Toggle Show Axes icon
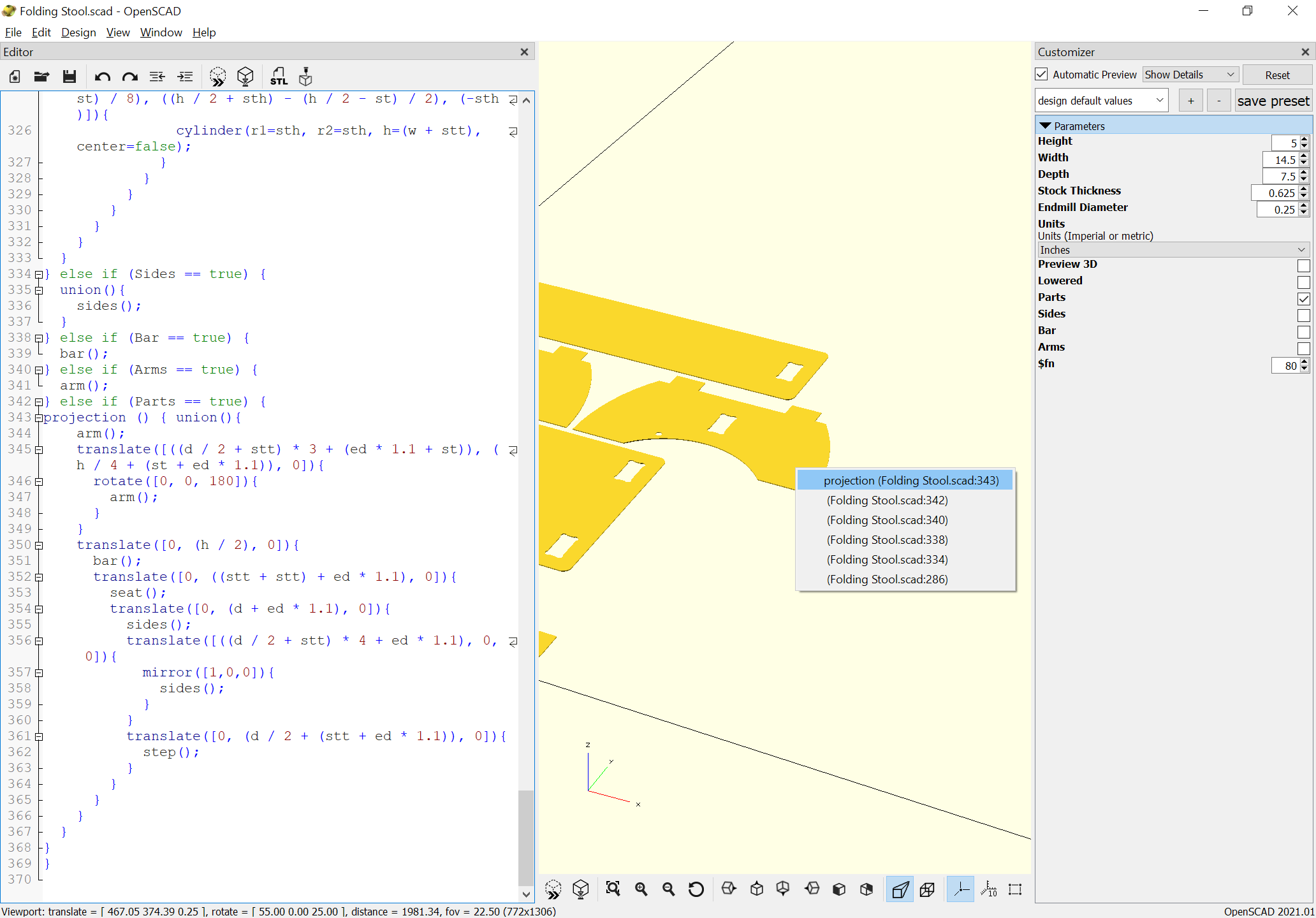The height and width of the screenshot is (918, 1316). coord(960,889)
